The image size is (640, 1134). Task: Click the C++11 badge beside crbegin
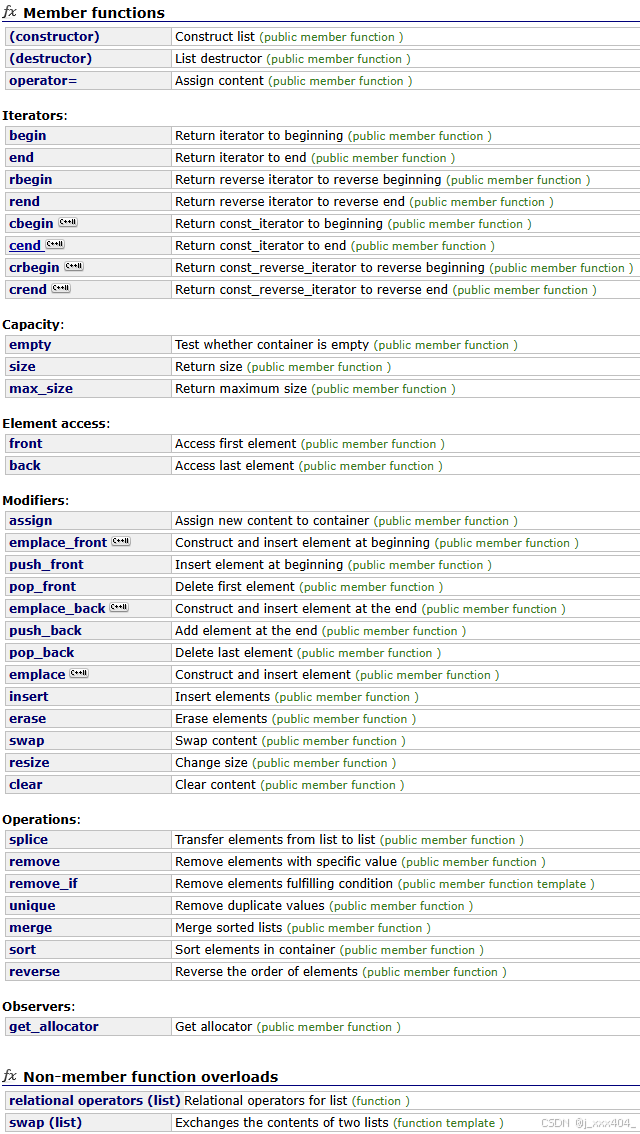coord(74,267)
